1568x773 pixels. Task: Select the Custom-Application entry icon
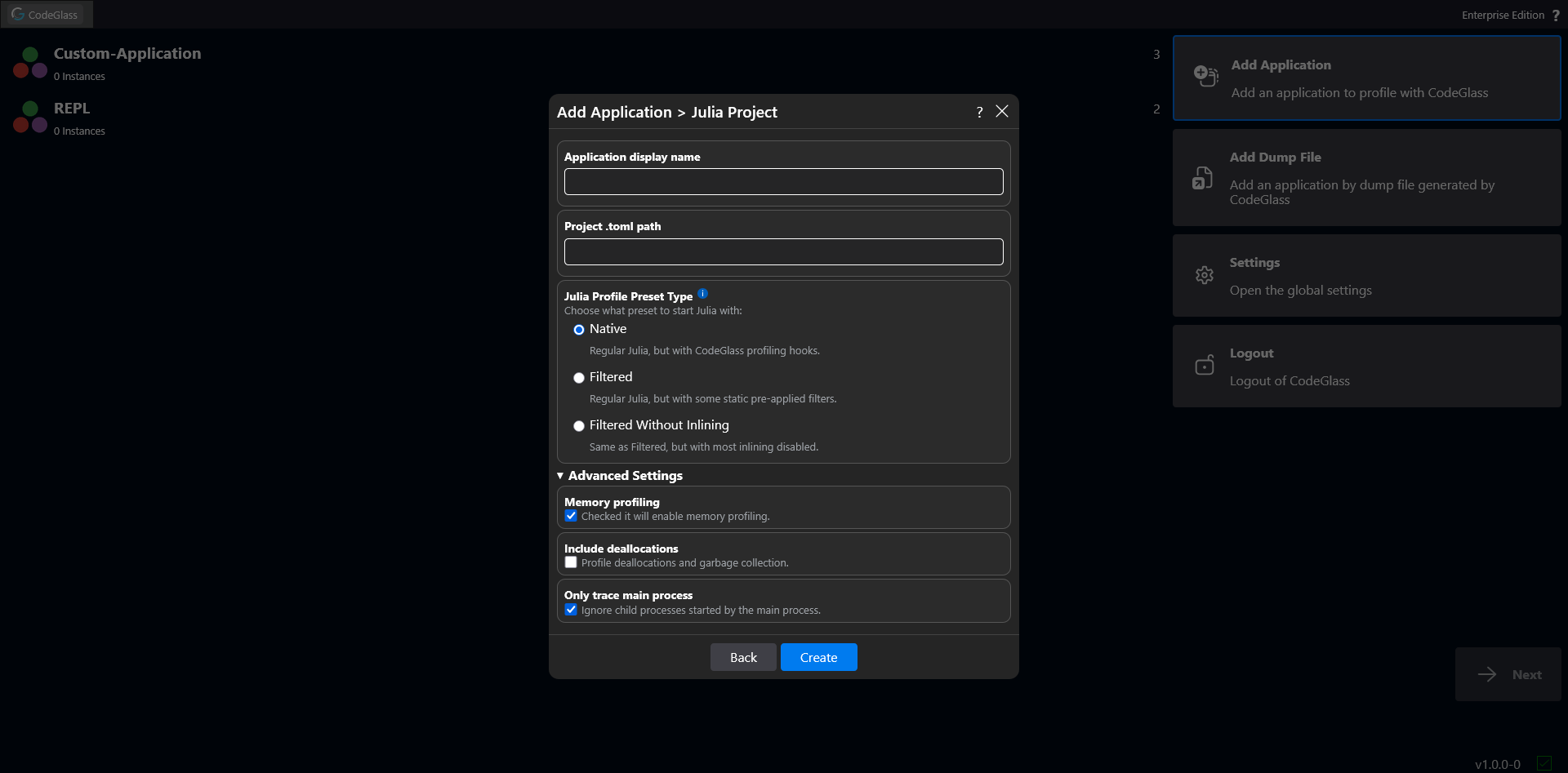pos(30,63)
